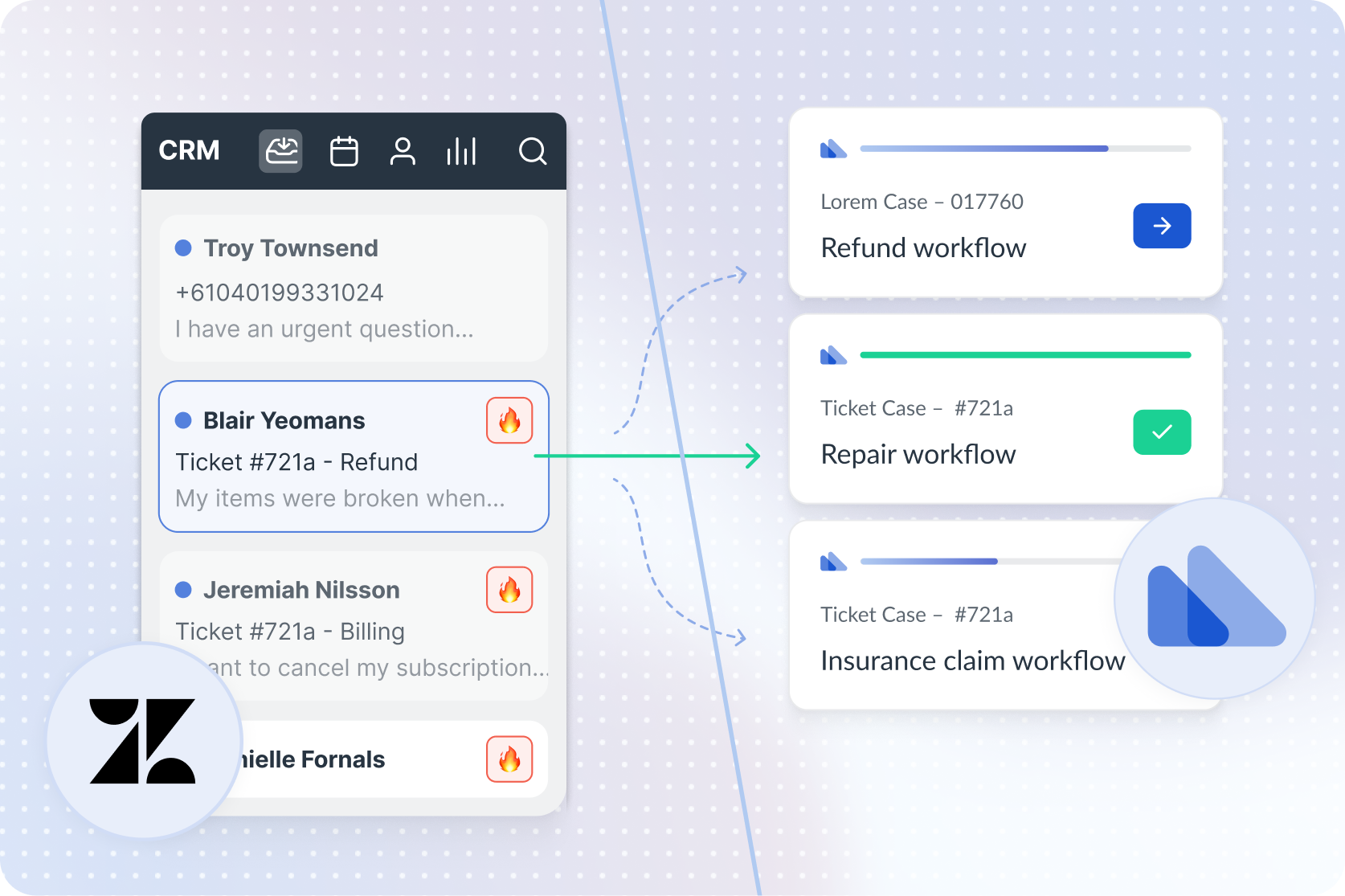Click the CRM title in the header
Screen dimensions: 1345x896
[x=189, y=150]
